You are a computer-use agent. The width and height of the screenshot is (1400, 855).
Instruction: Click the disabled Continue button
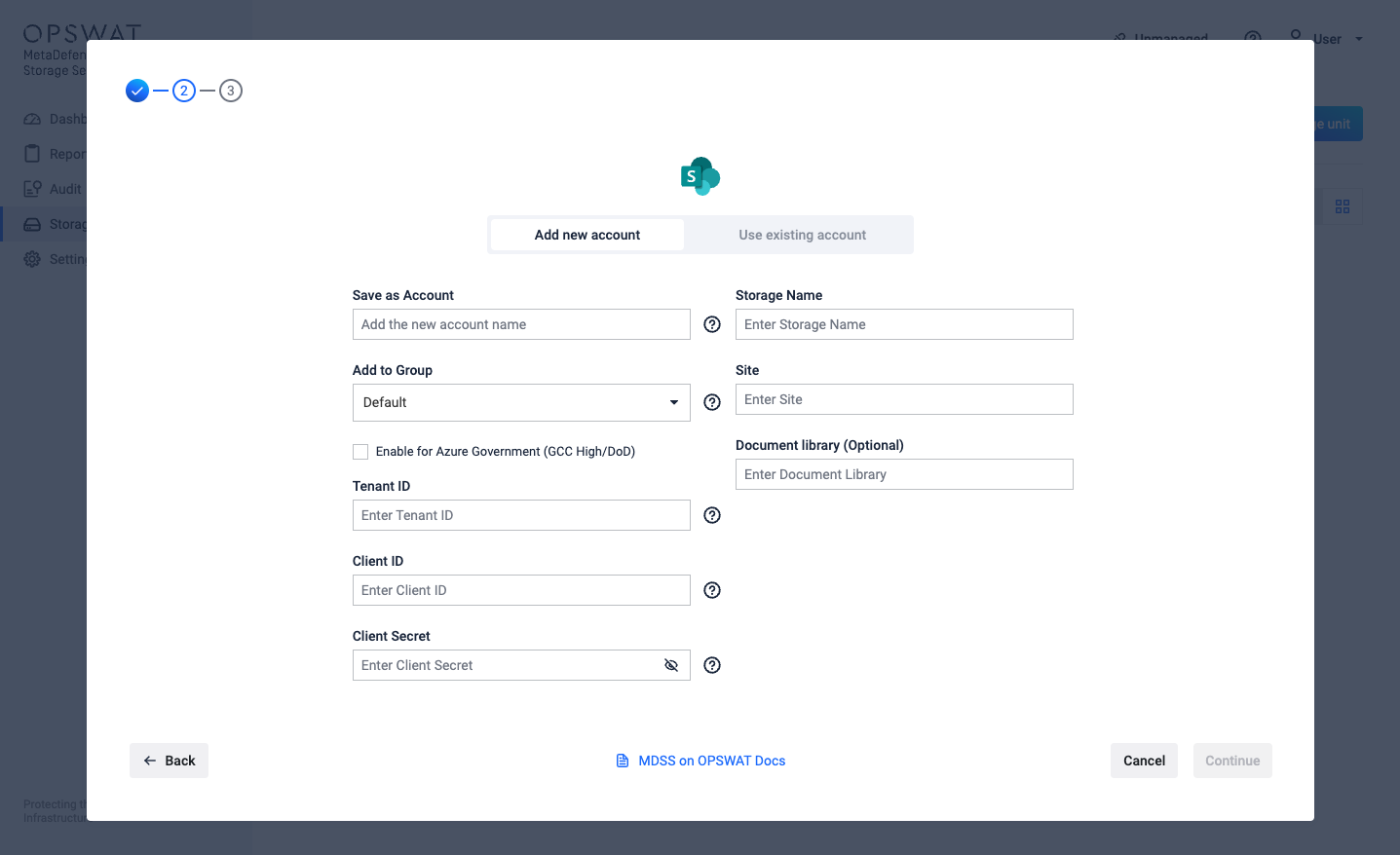1232,761
